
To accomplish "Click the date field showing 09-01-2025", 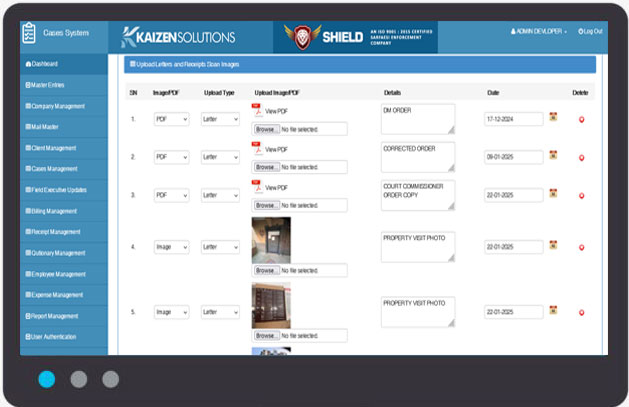I will tap(514, 157).
